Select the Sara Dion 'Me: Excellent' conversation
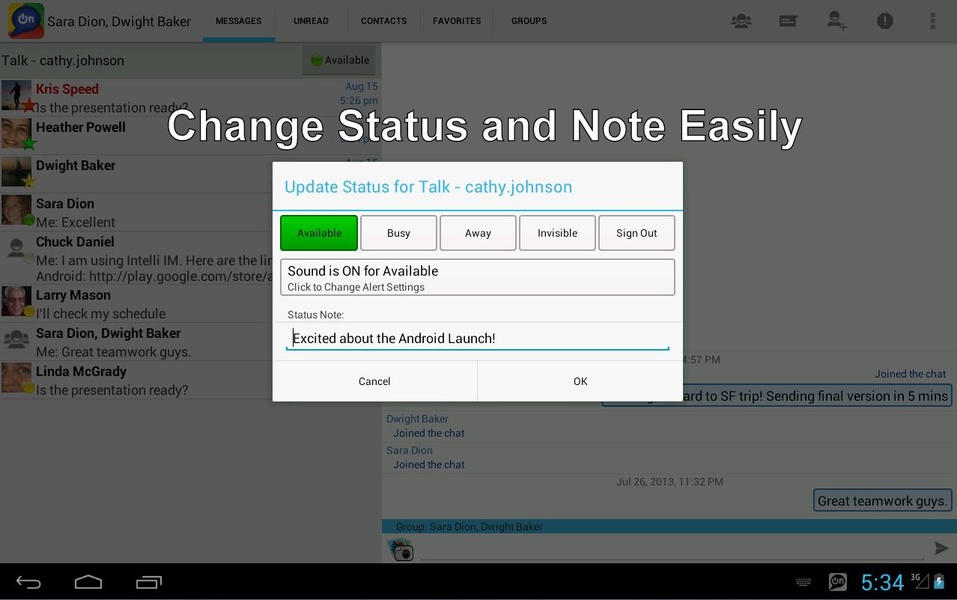Image resolution: width=957 pixels, height=600 pixels. click(190, 212)
